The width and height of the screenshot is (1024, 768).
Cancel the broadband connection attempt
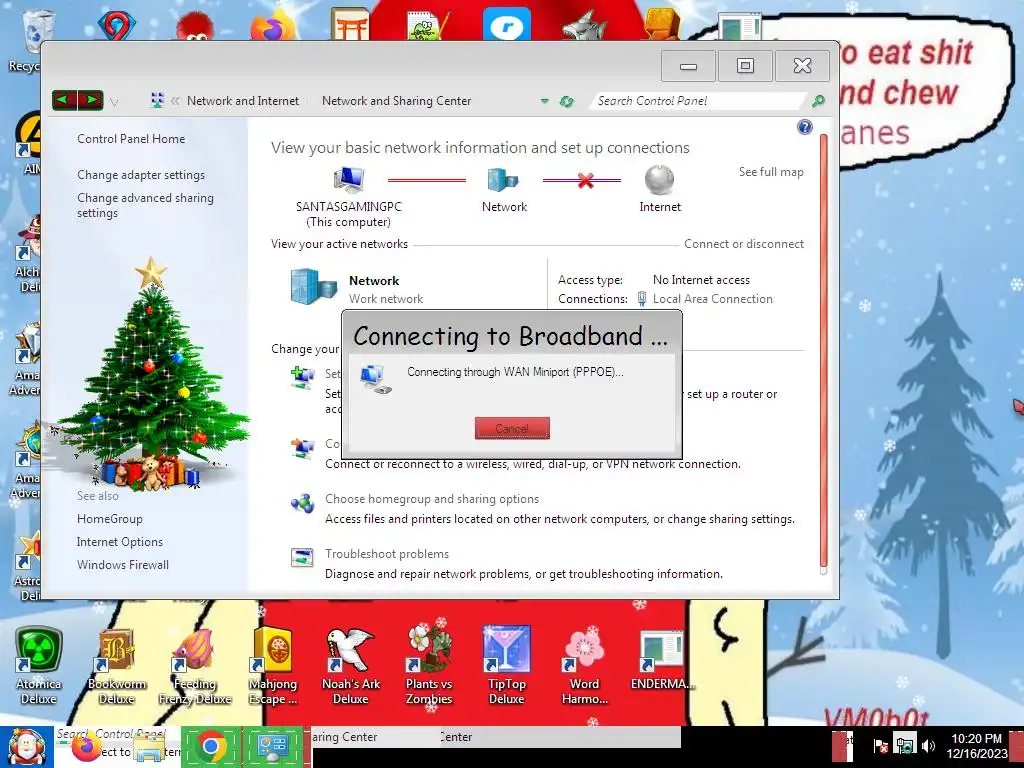click(512, 428)
